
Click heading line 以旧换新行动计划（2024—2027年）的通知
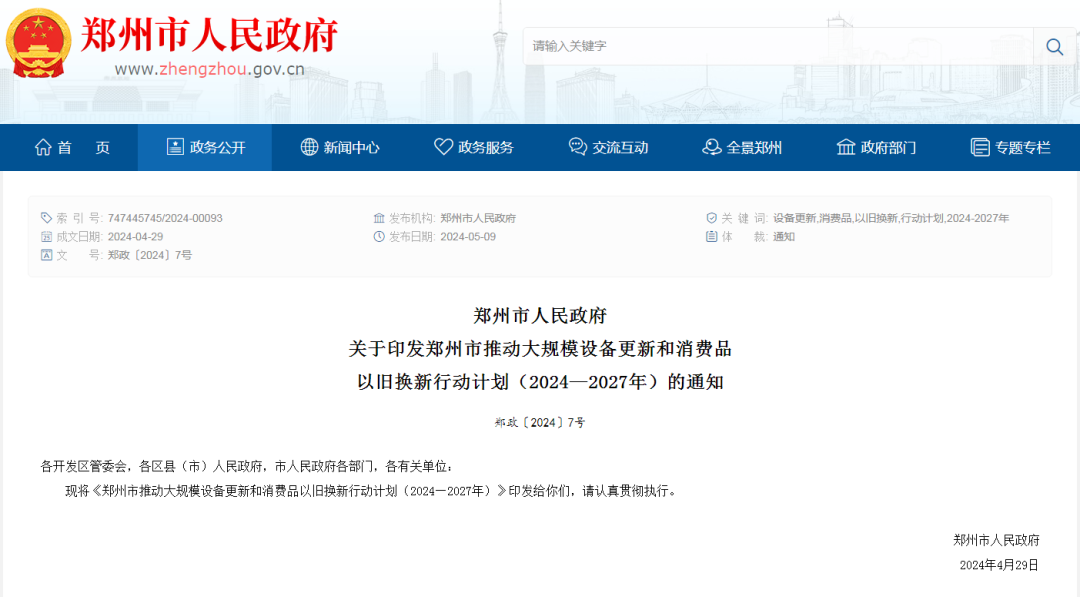[540, 382]
